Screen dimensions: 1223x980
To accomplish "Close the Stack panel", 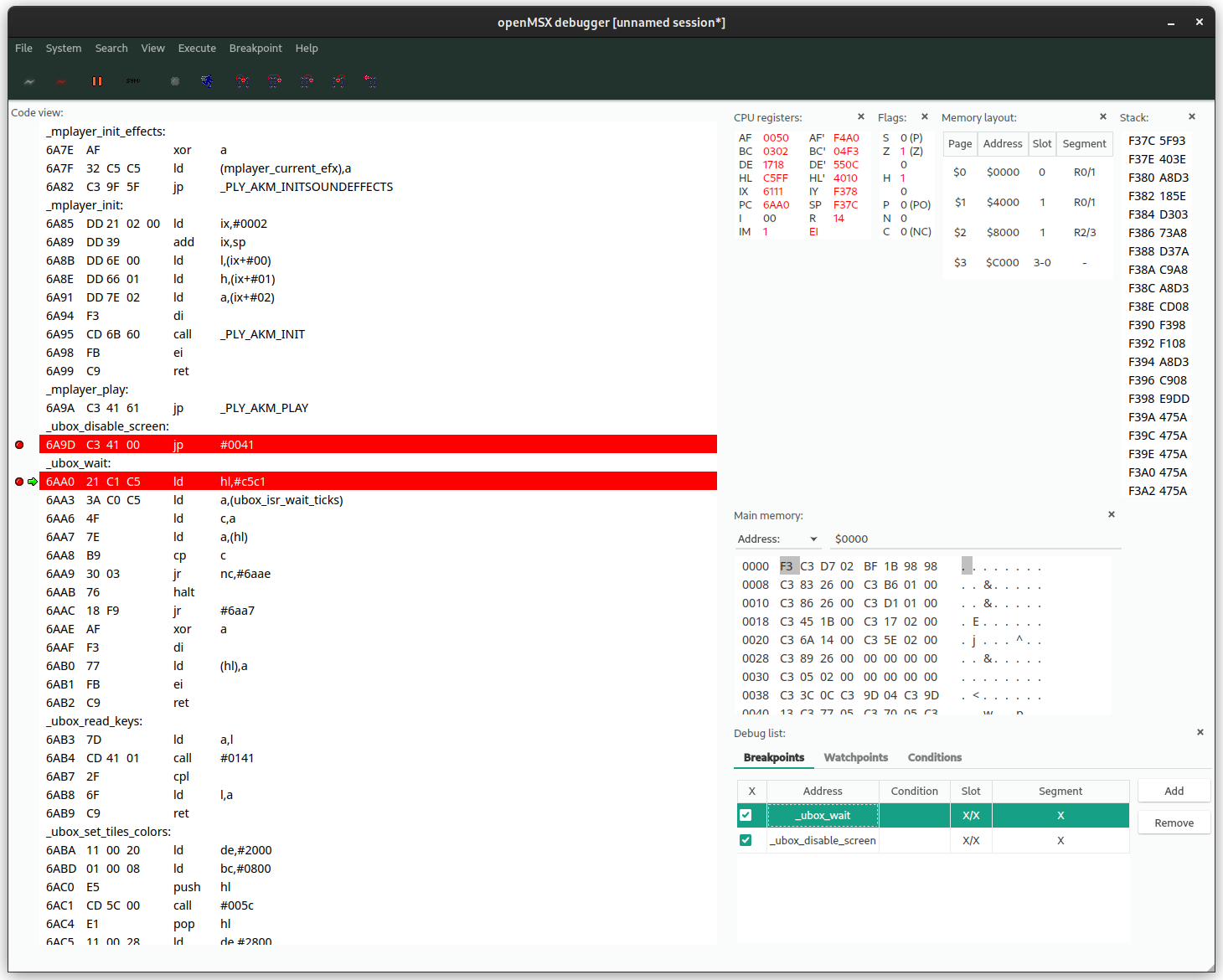I will [1192, 116].
